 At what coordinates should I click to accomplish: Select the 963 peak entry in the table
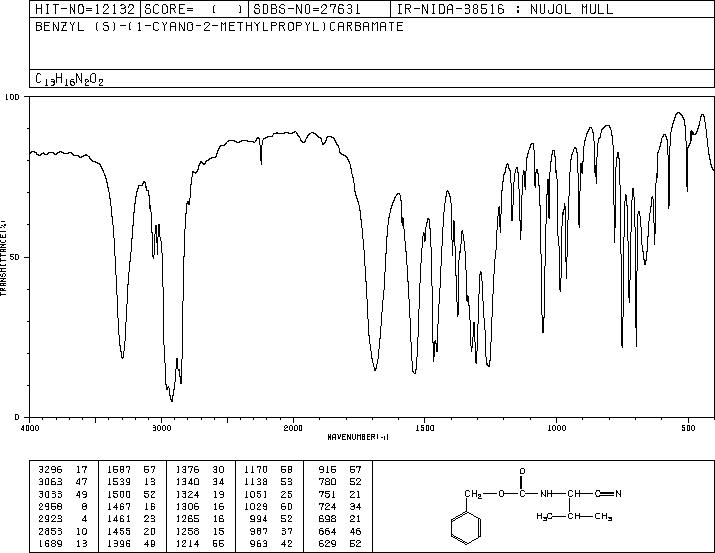click(x=271, y=543)
